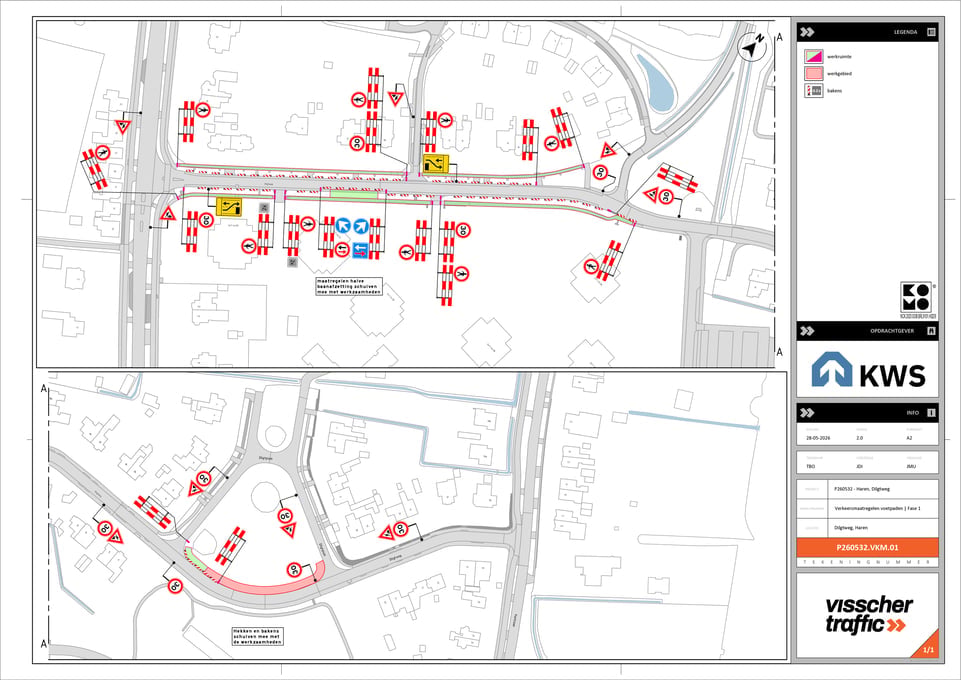Viewport: 961px width, 680px height.
Task: Select the yellow diversion sign north of the road
Action: tap(436, 164)
